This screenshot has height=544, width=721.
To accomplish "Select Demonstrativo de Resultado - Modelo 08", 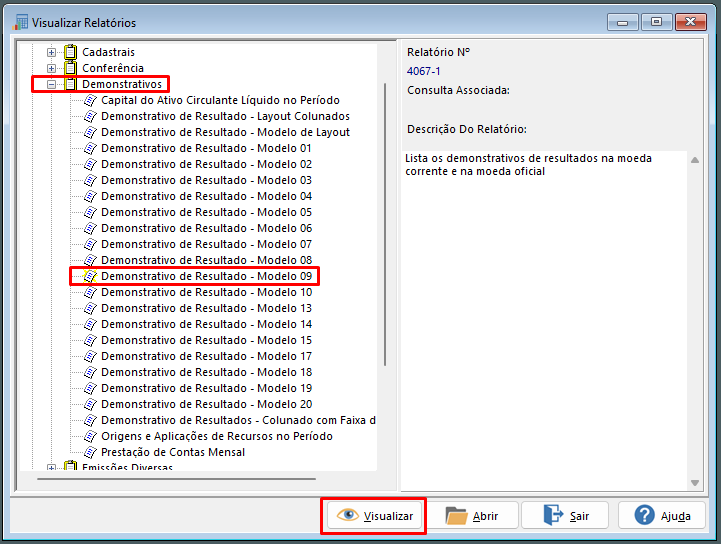I will pyautogui.click(x=206, y=260).
